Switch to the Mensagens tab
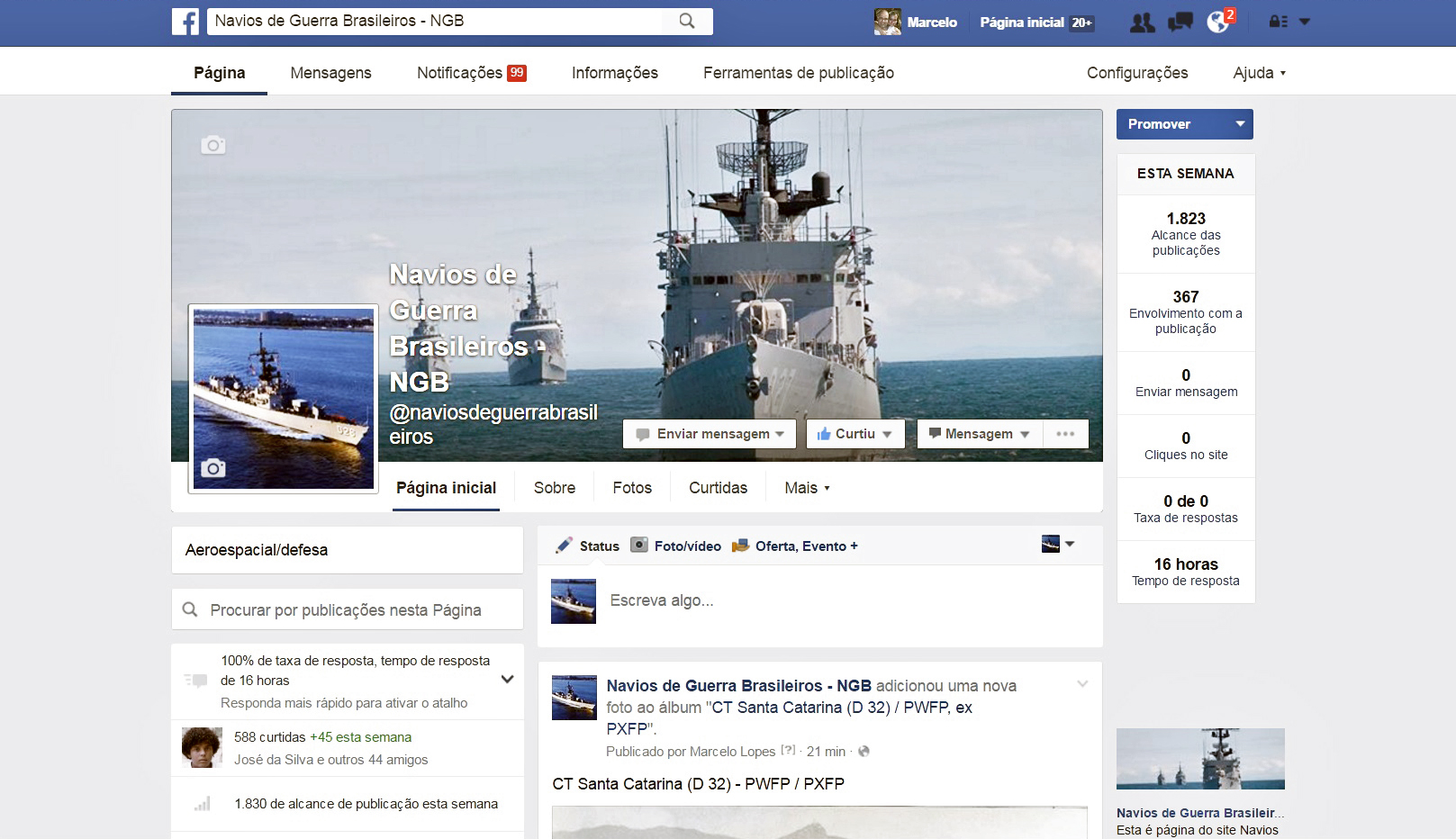The image size is (1456, 839). coord(330,73)
